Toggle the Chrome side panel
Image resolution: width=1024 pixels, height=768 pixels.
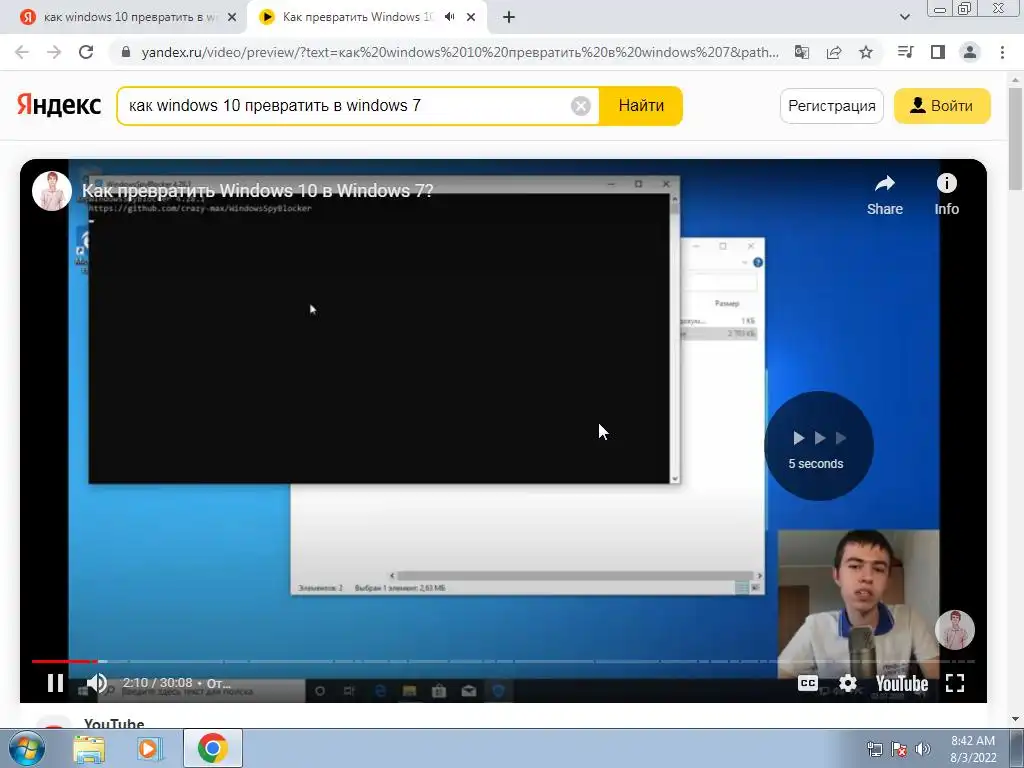click(x=938, y=52)
